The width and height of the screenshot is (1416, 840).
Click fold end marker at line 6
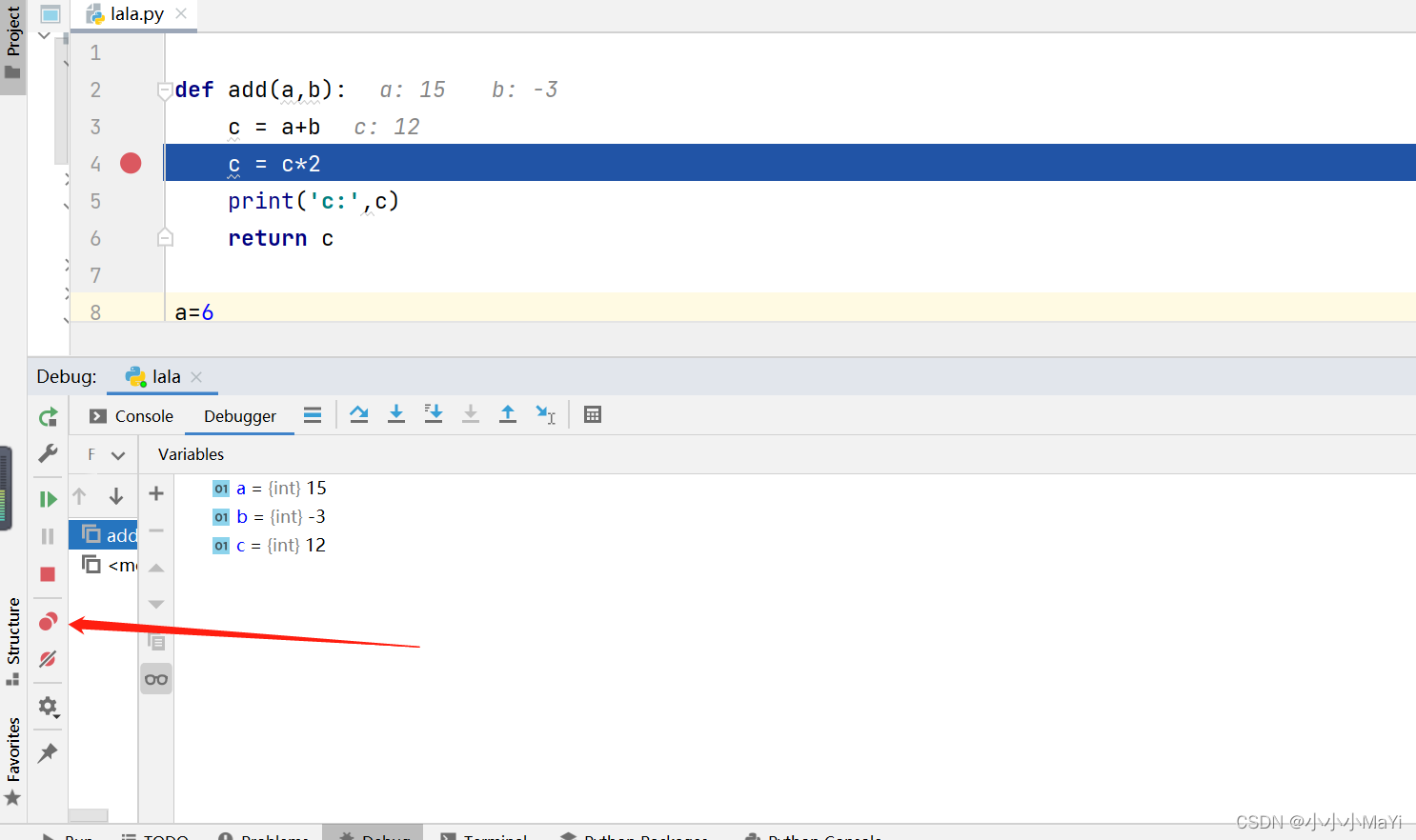pos(165,238)
